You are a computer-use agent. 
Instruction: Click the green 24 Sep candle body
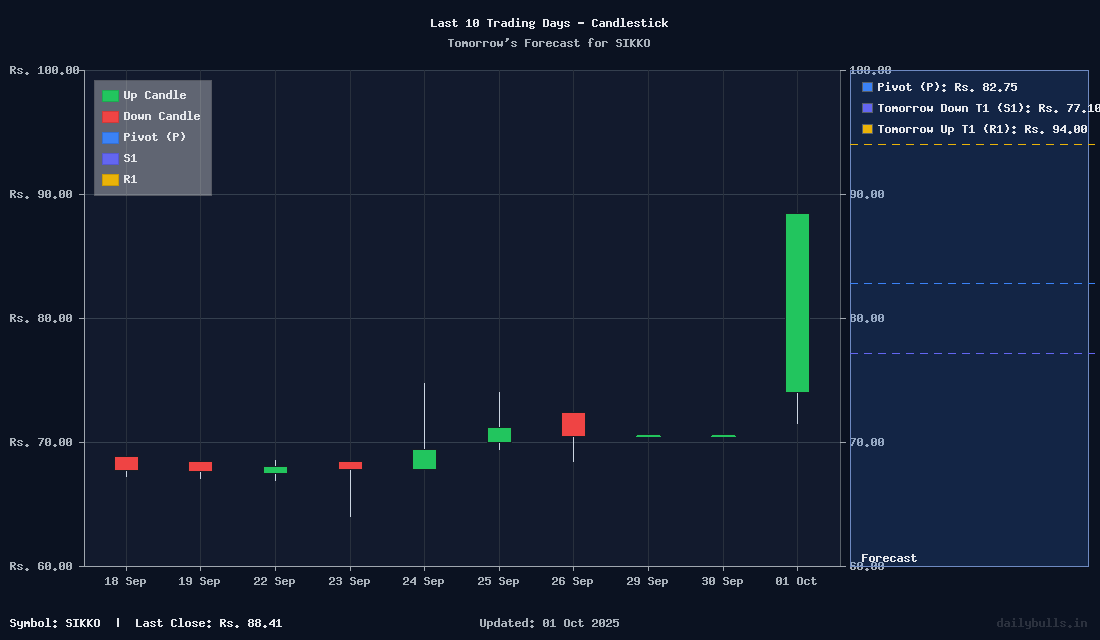tap(424, 459)
